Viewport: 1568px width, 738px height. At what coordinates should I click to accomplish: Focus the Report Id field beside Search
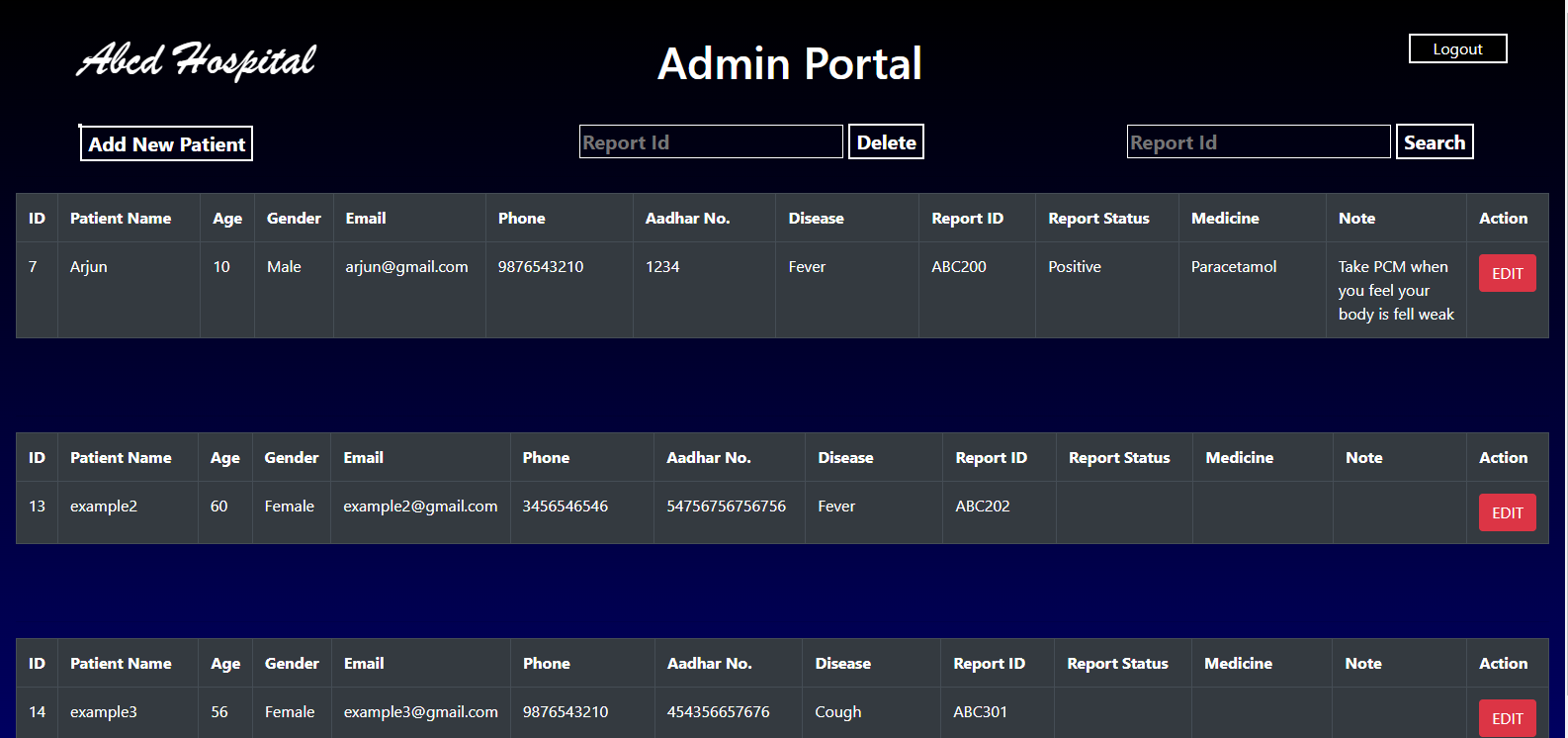coord(1258,142)
